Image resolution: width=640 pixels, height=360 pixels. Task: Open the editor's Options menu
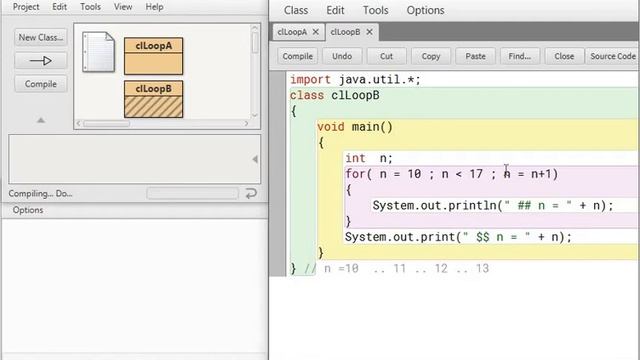pyautogui.click(x=425, y=10)
